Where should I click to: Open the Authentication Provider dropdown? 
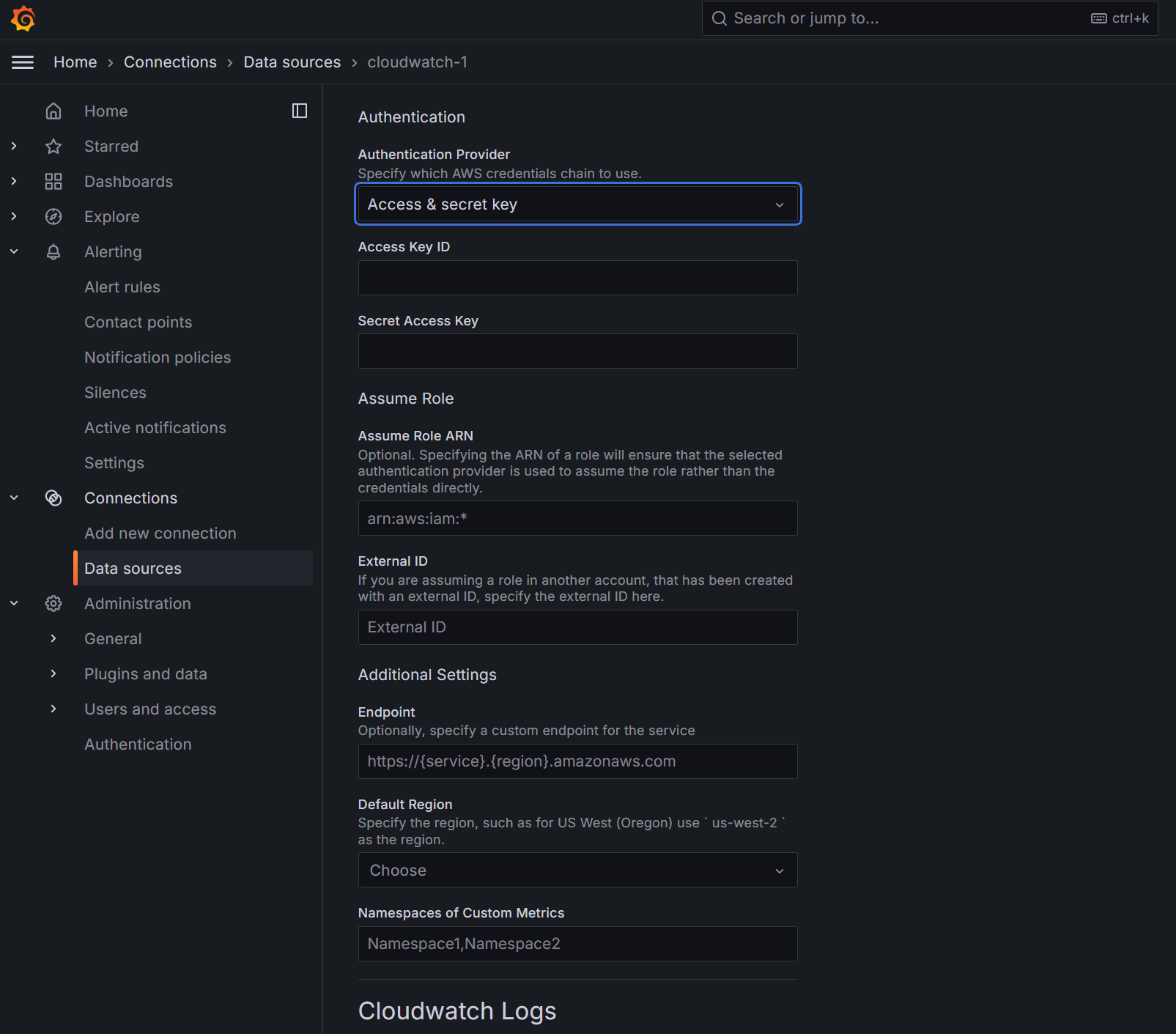point(577,204)
